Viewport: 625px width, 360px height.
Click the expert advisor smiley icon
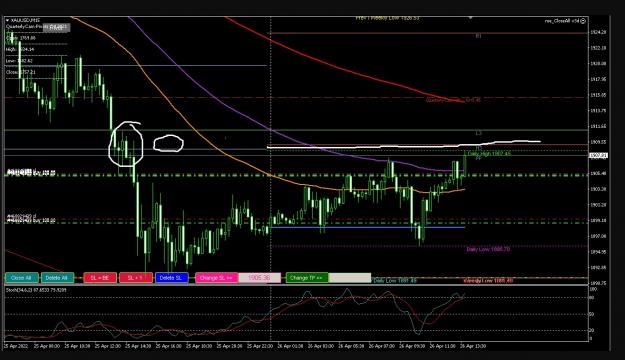click(x=583, y=21)
